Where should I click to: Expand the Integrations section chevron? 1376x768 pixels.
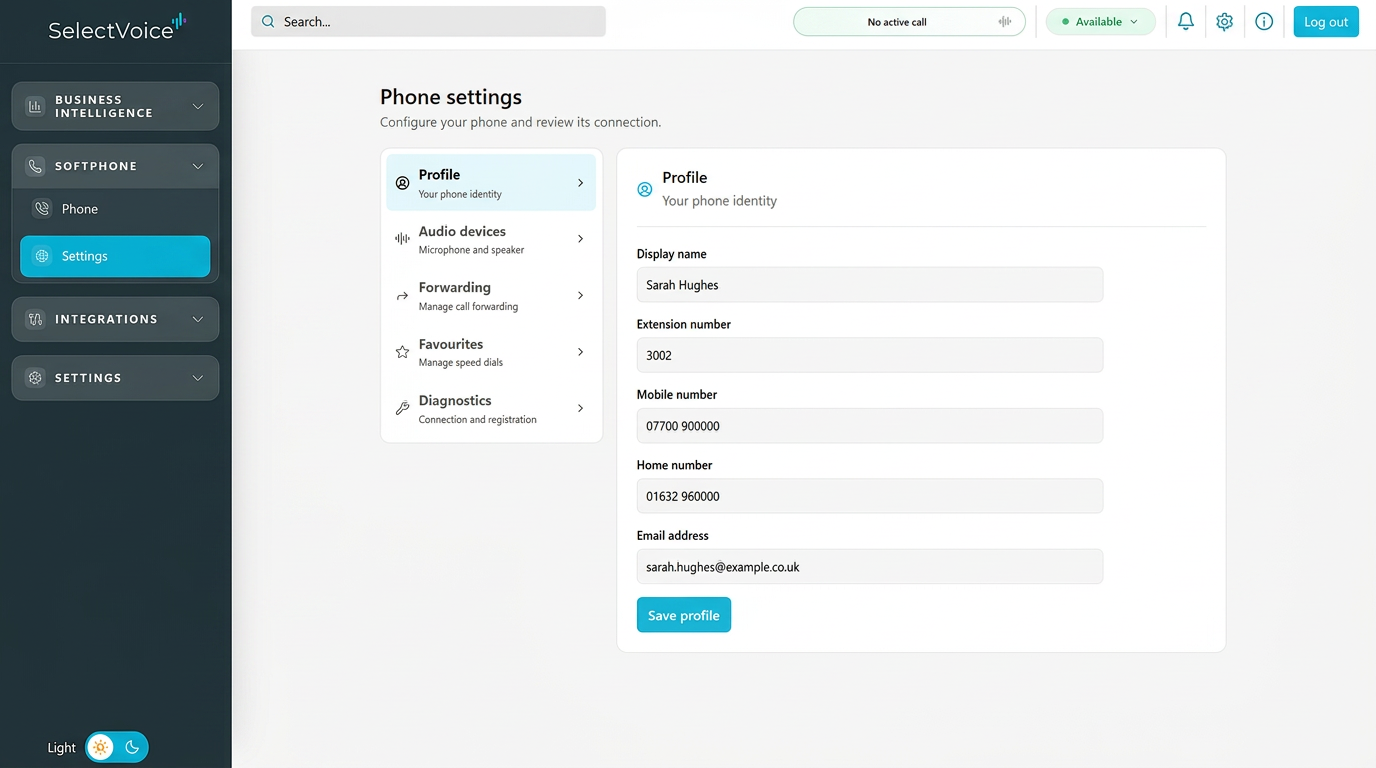198,319
